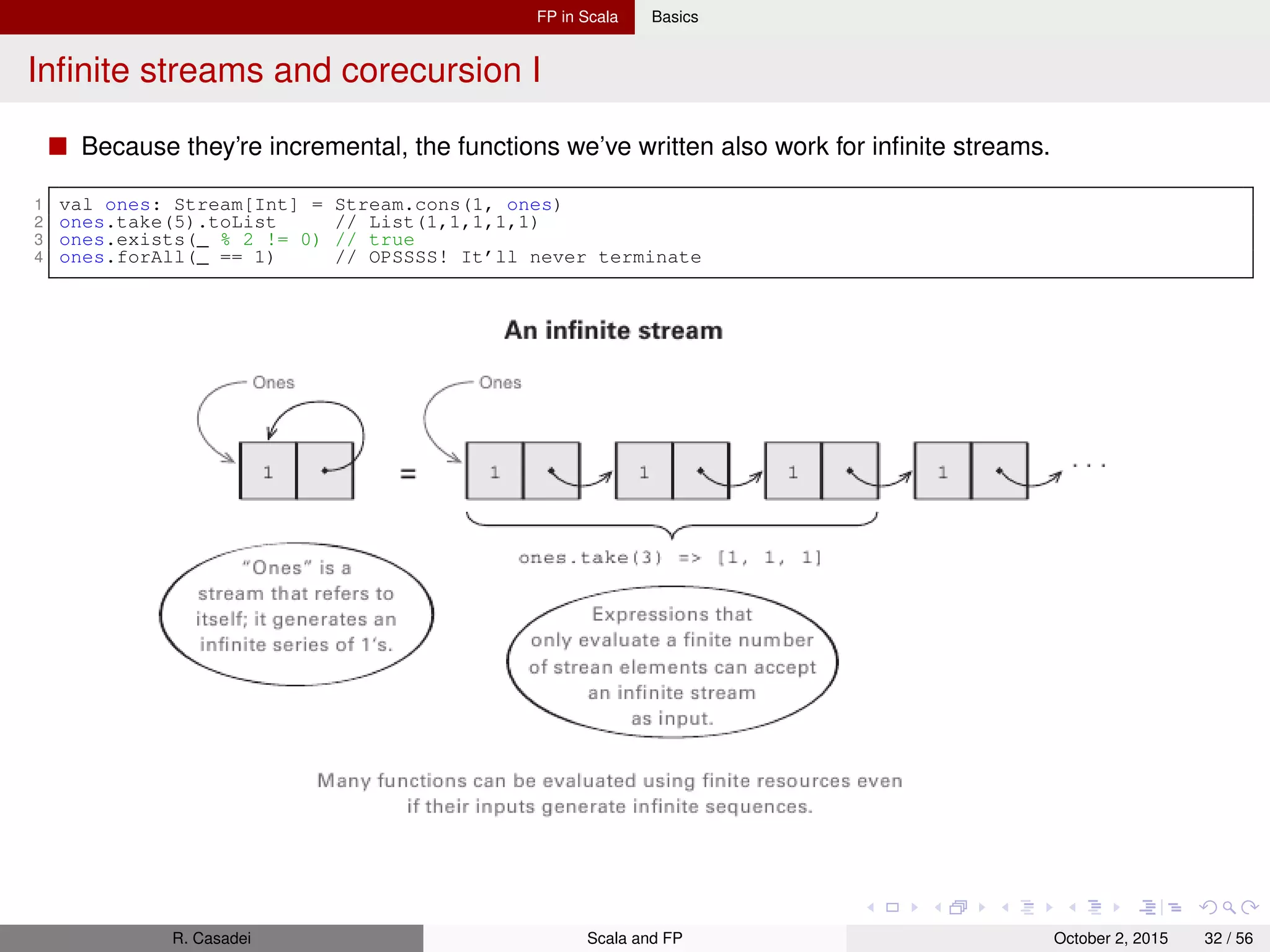This screenshot has width=1270, height=952.
Task: Click the previous section arrow
Action: click(1072, 907)
